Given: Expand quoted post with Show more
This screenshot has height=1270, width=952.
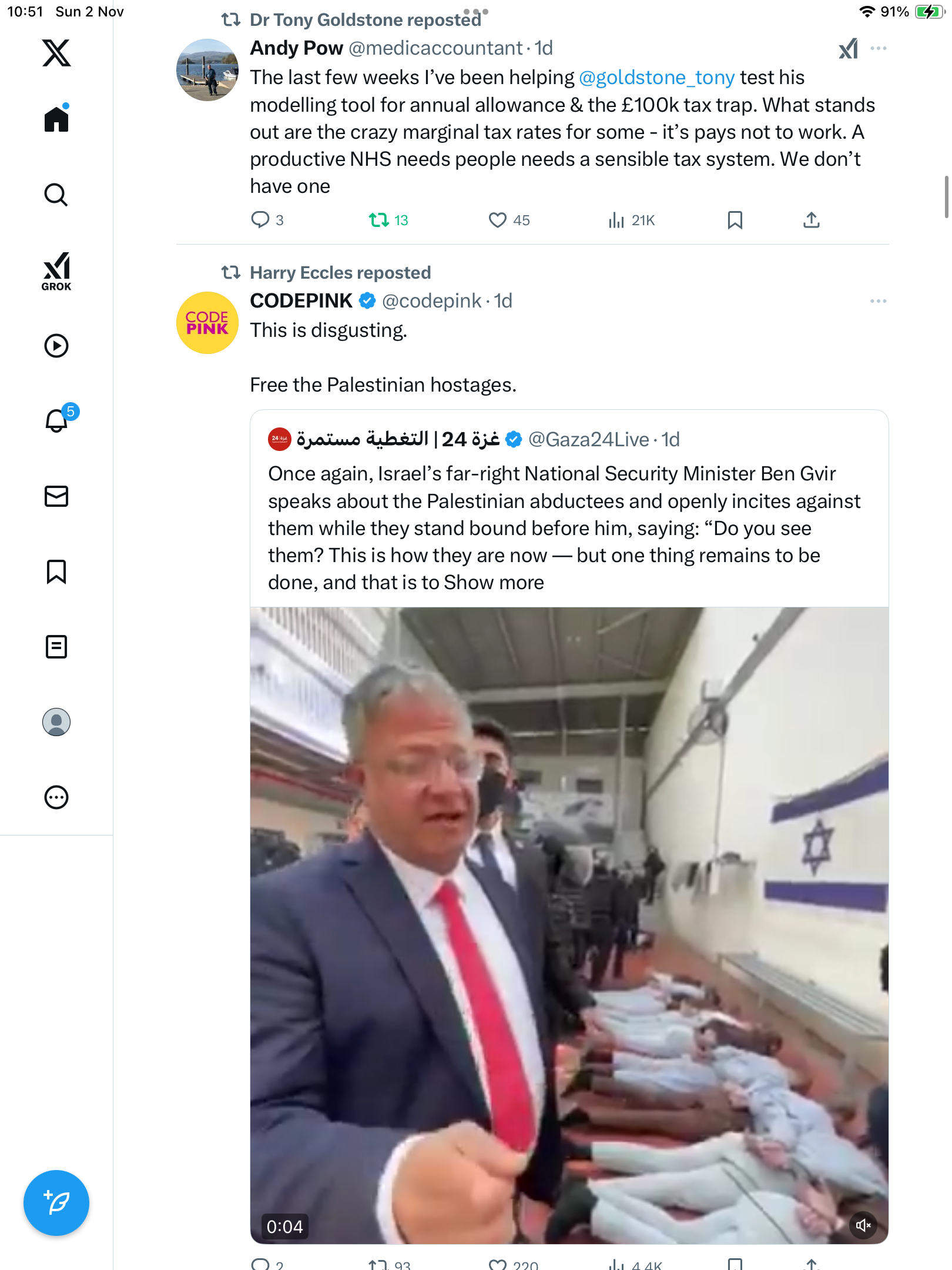Looking at the screenshot, I should tap(494, 583).
